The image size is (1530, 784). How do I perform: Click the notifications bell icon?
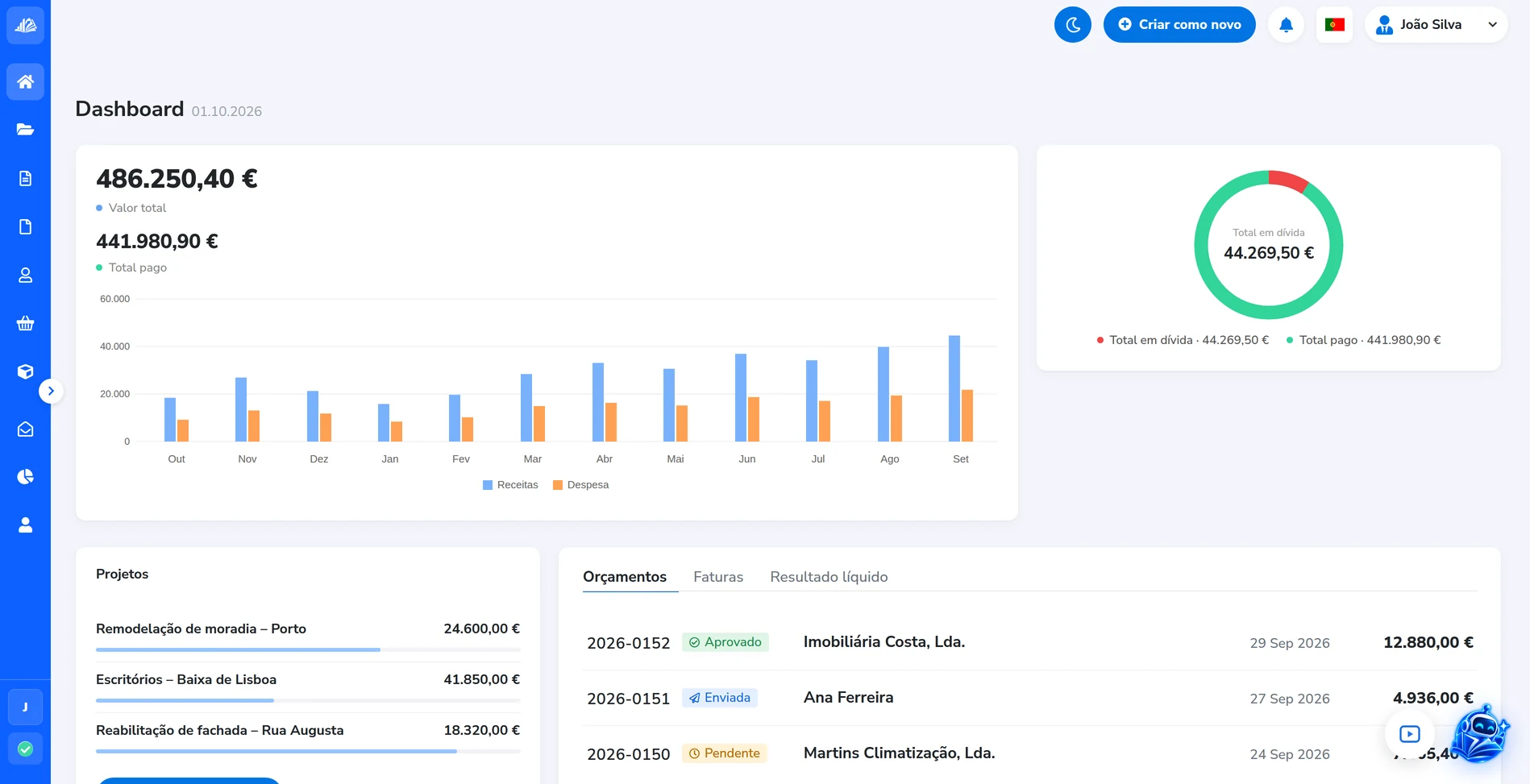[x=1286, y=24]
